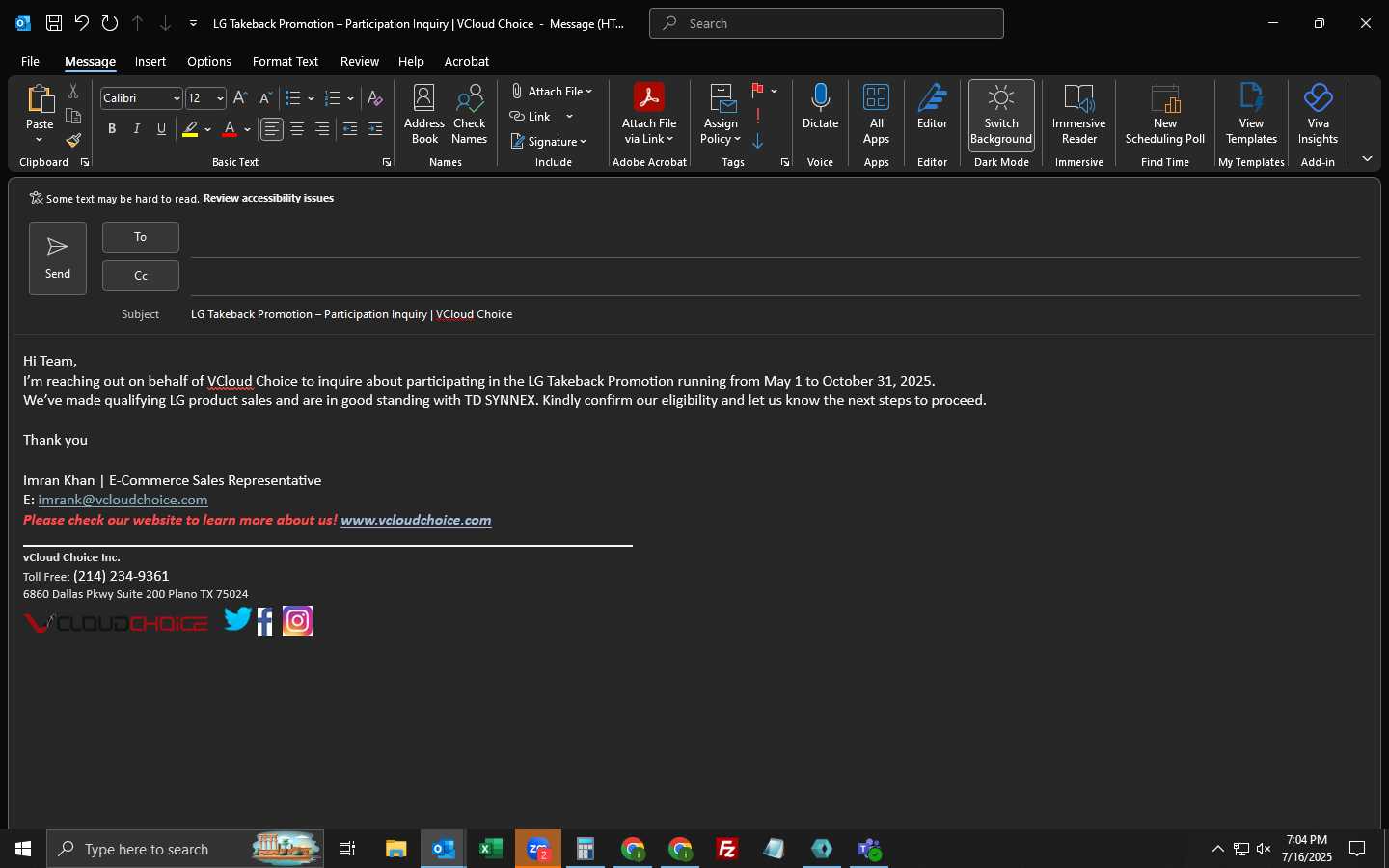
Task: Set Align Left paragraph alignment
Action: pos(272,129)
